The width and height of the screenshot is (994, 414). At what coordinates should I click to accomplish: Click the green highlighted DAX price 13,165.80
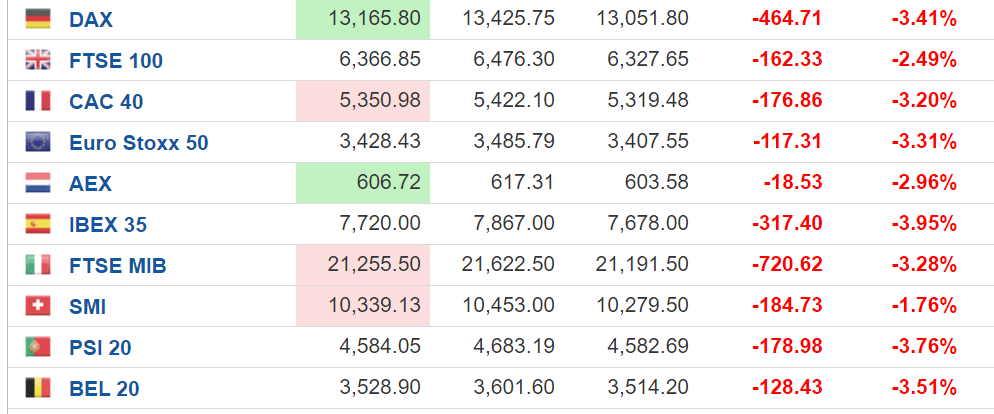363,19
